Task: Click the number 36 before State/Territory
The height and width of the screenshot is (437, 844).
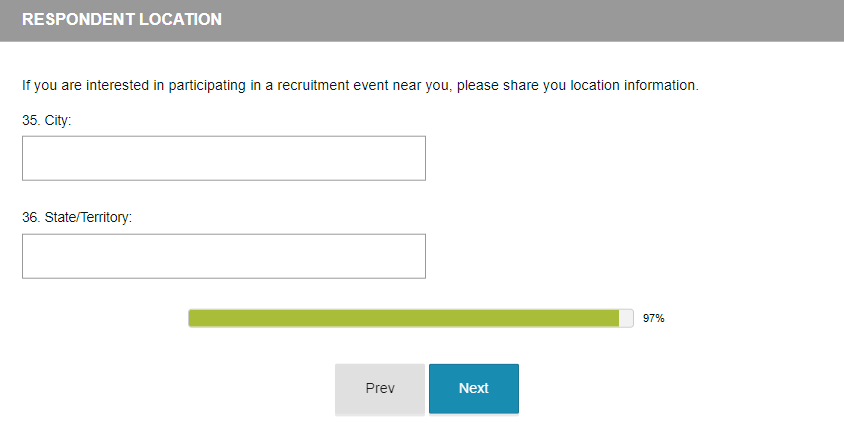Action: [30, 217]
